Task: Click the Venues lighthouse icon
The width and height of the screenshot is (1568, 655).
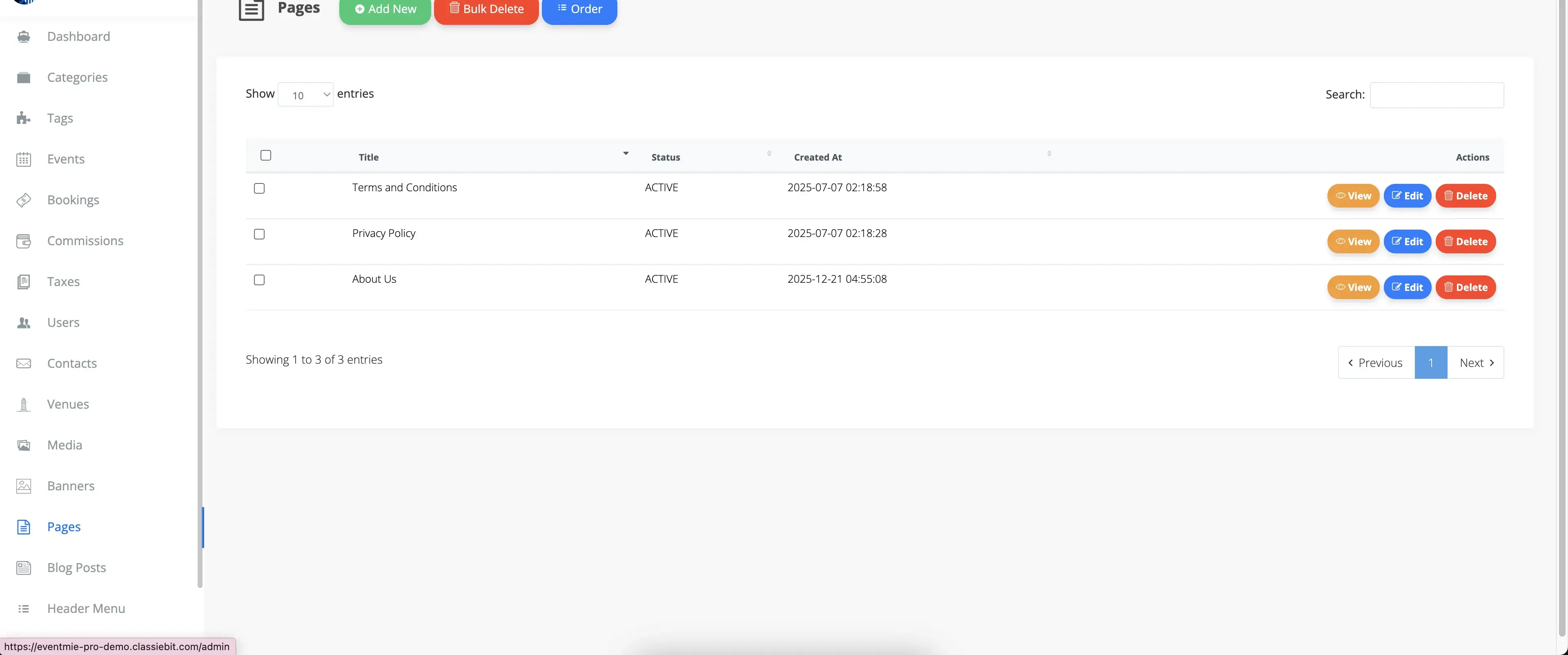Action: click(23, 404)
